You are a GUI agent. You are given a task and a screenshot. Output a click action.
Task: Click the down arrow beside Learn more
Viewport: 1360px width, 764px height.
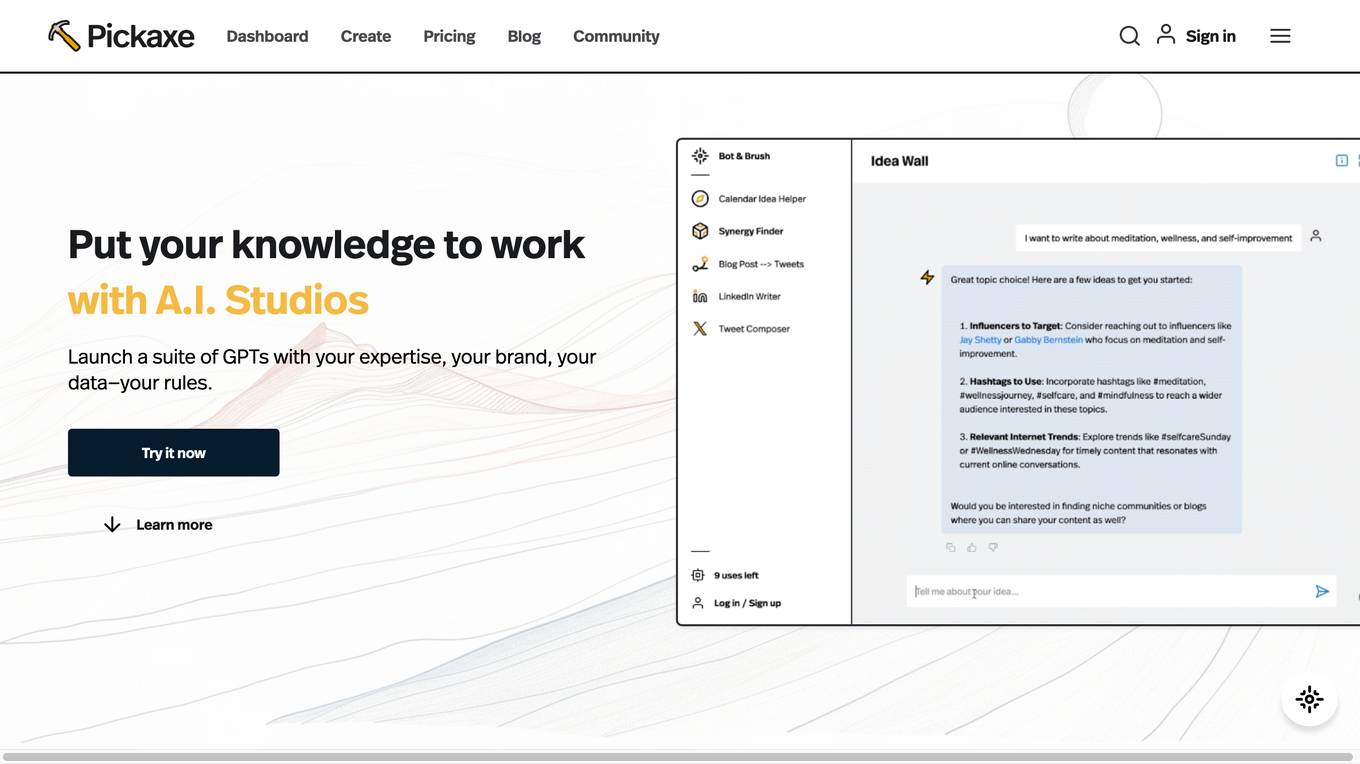coord(112,525)
